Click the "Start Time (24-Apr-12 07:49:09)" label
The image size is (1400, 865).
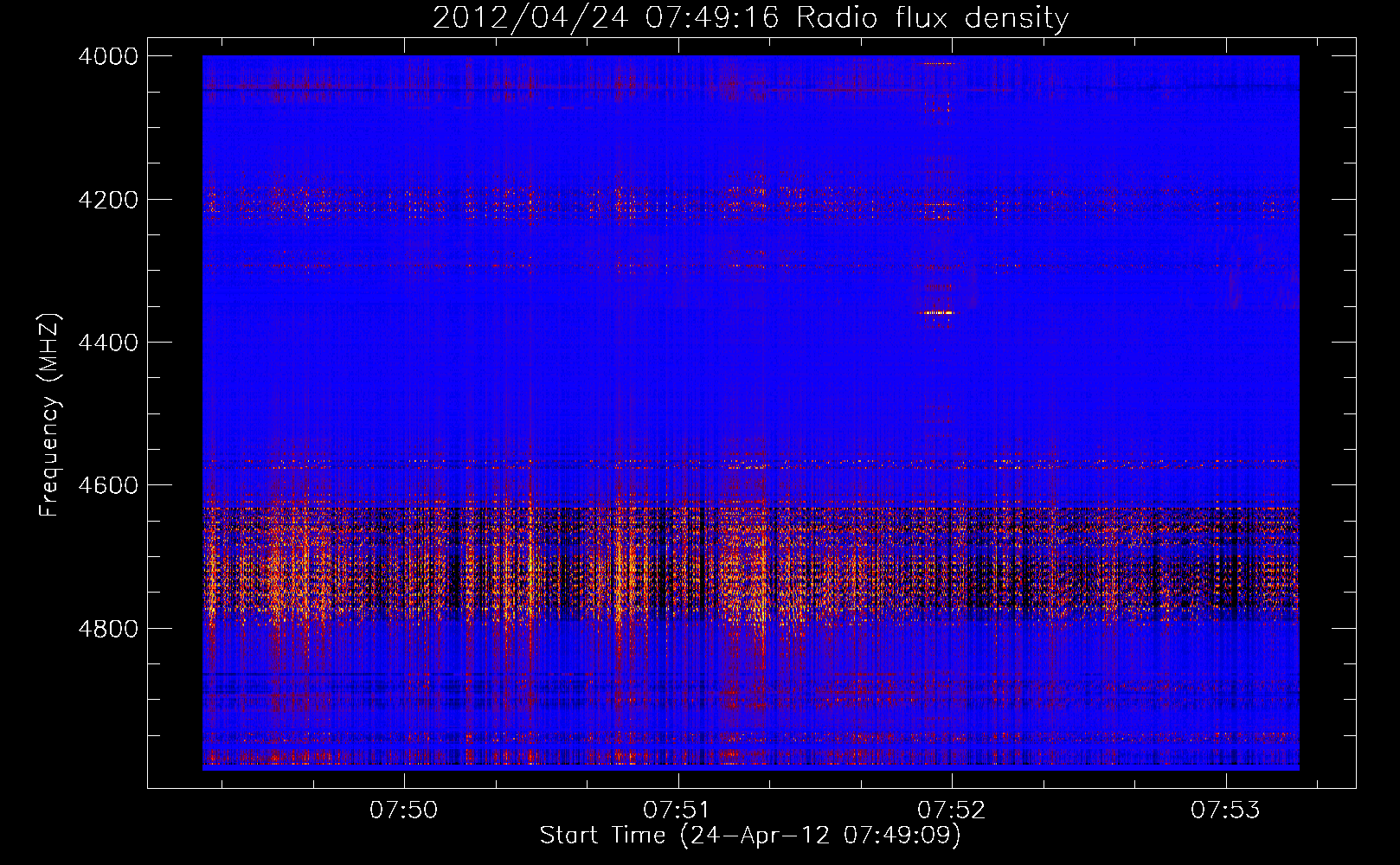[750, 836]
